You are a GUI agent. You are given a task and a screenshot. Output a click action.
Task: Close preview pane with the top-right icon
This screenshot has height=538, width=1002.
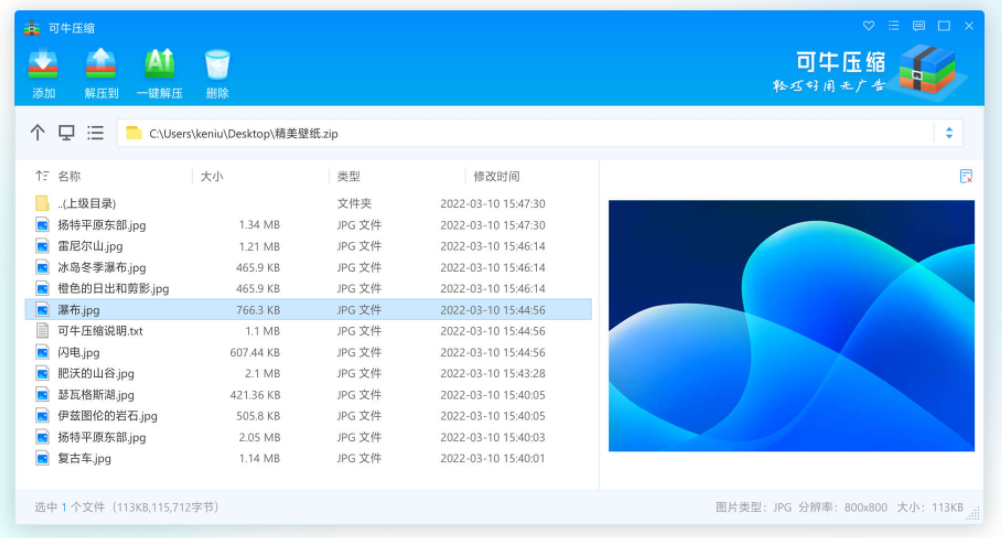pos(966,176)
